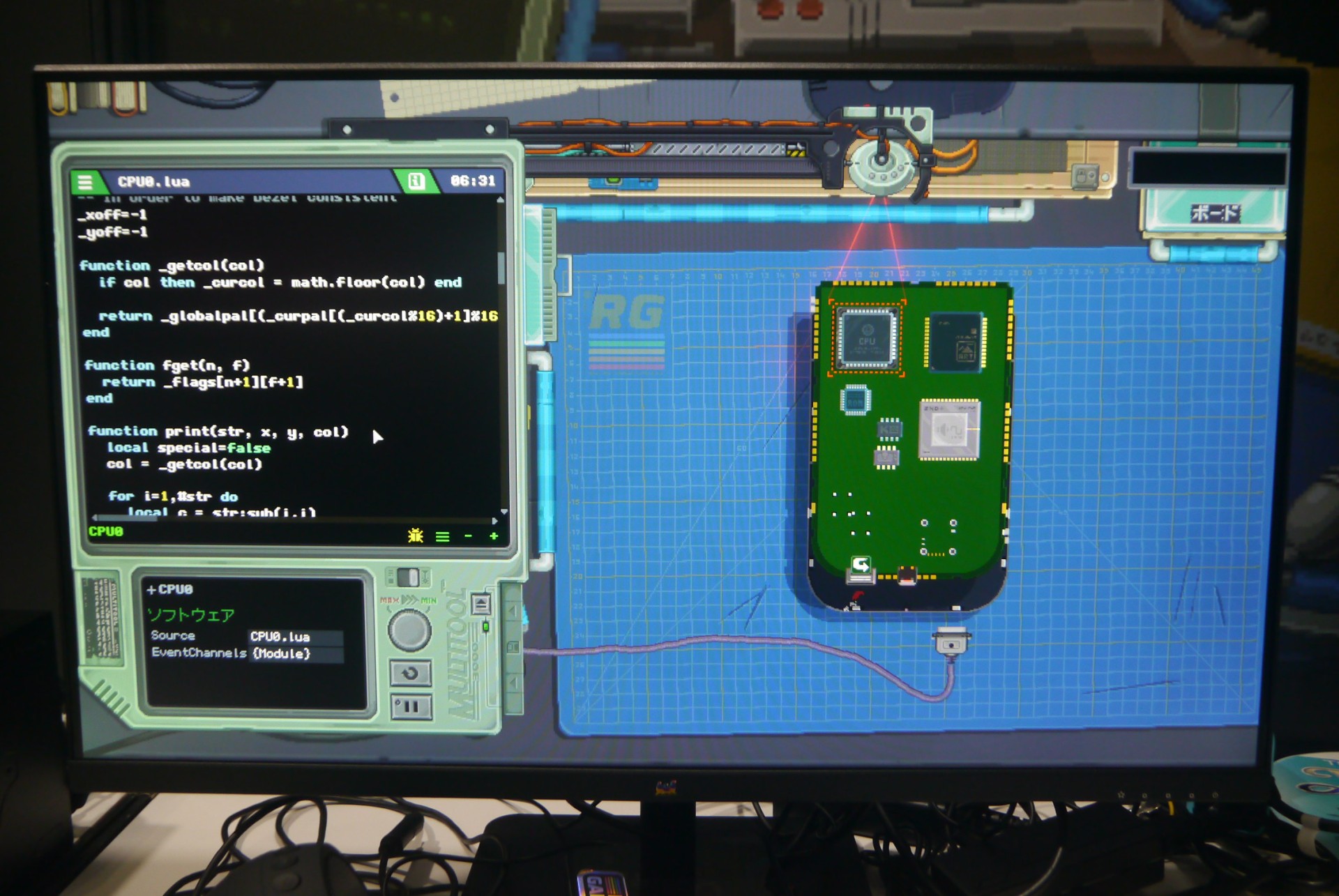Select the ROM chip on the board

coord(855,400)
